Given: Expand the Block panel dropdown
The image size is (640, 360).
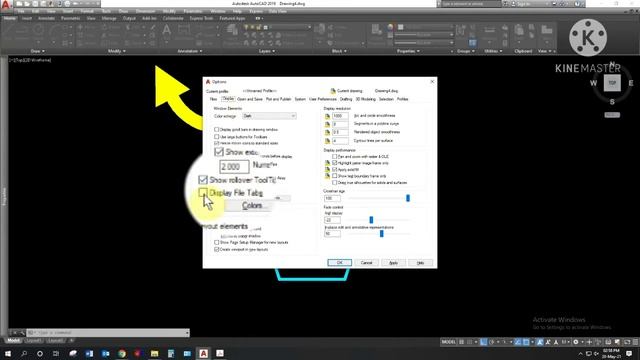Looking at the screenshot, I should click(339, 51).
